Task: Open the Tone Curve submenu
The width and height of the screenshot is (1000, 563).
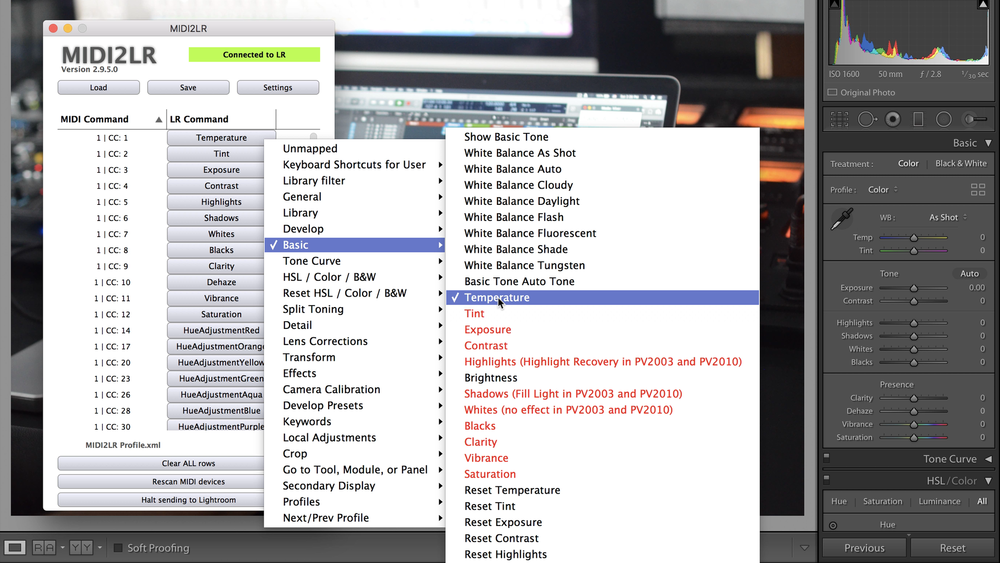Action: [355, 261]
